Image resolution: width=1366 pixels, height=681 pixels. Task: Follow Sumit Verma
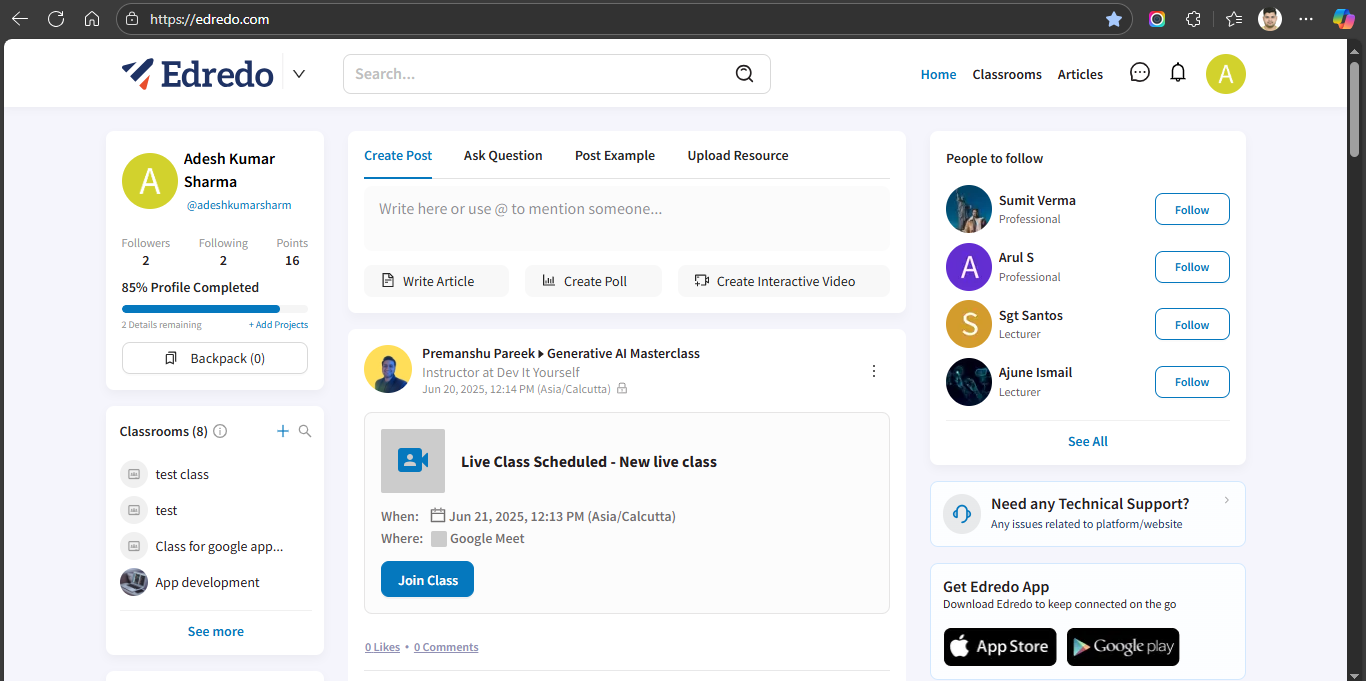pos(1192,210)
